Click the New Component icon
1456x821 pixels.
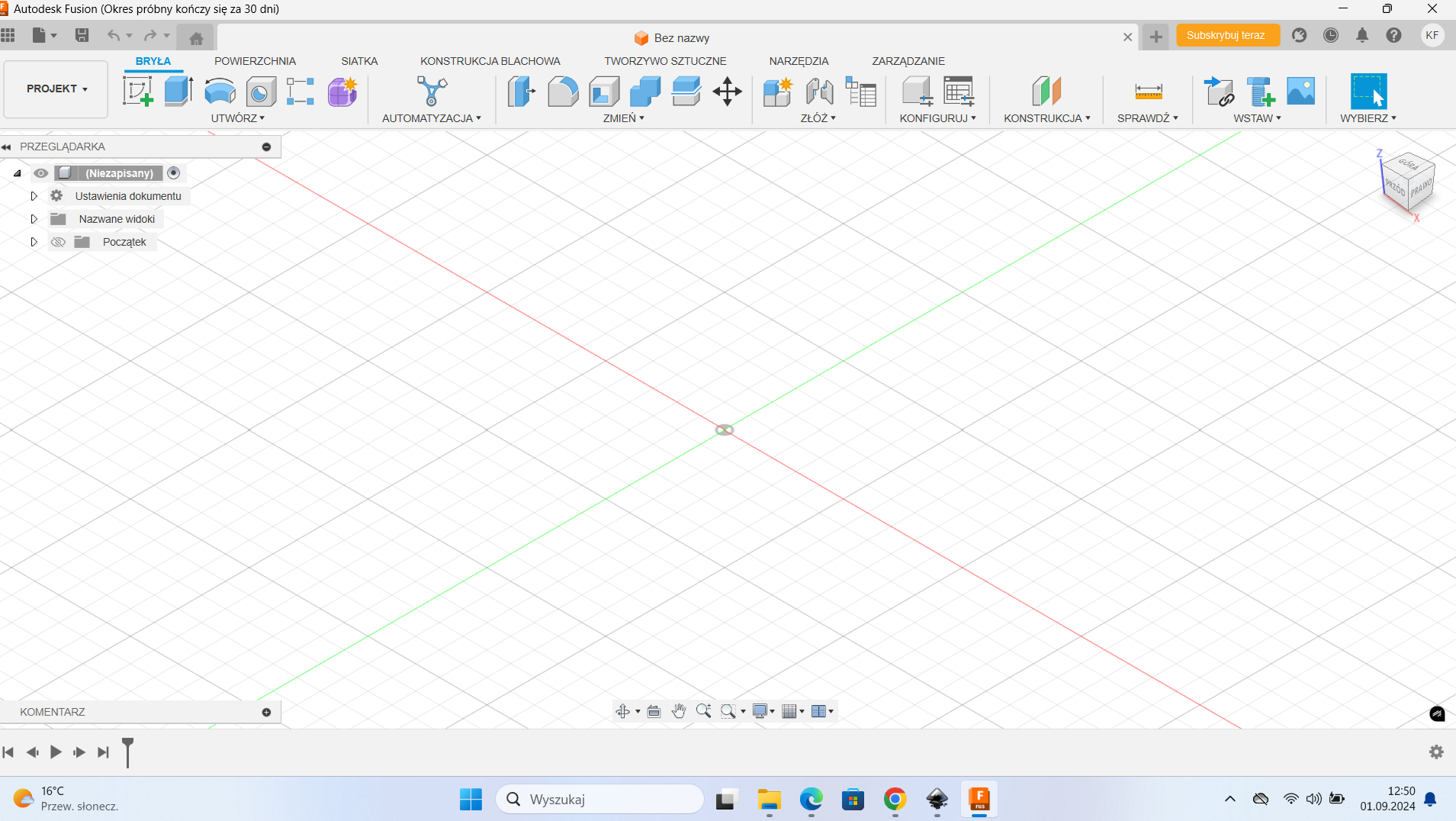[x=778, y=92]
